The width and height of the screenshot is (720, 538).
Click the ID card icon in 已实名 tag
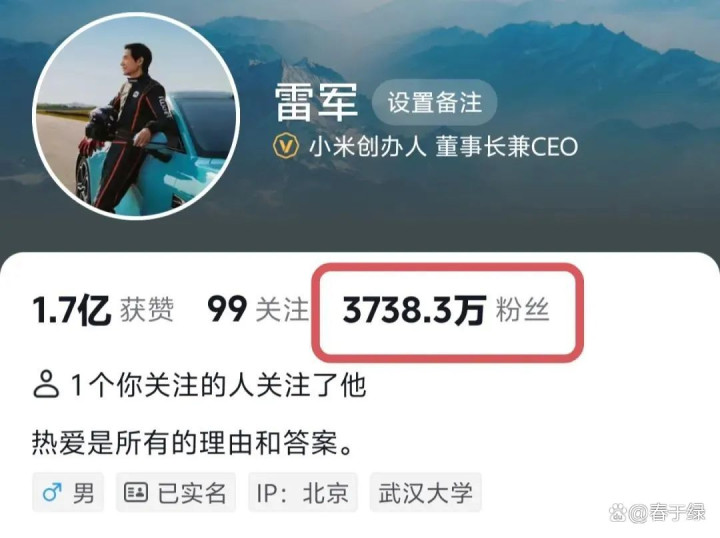click(136, 492)
